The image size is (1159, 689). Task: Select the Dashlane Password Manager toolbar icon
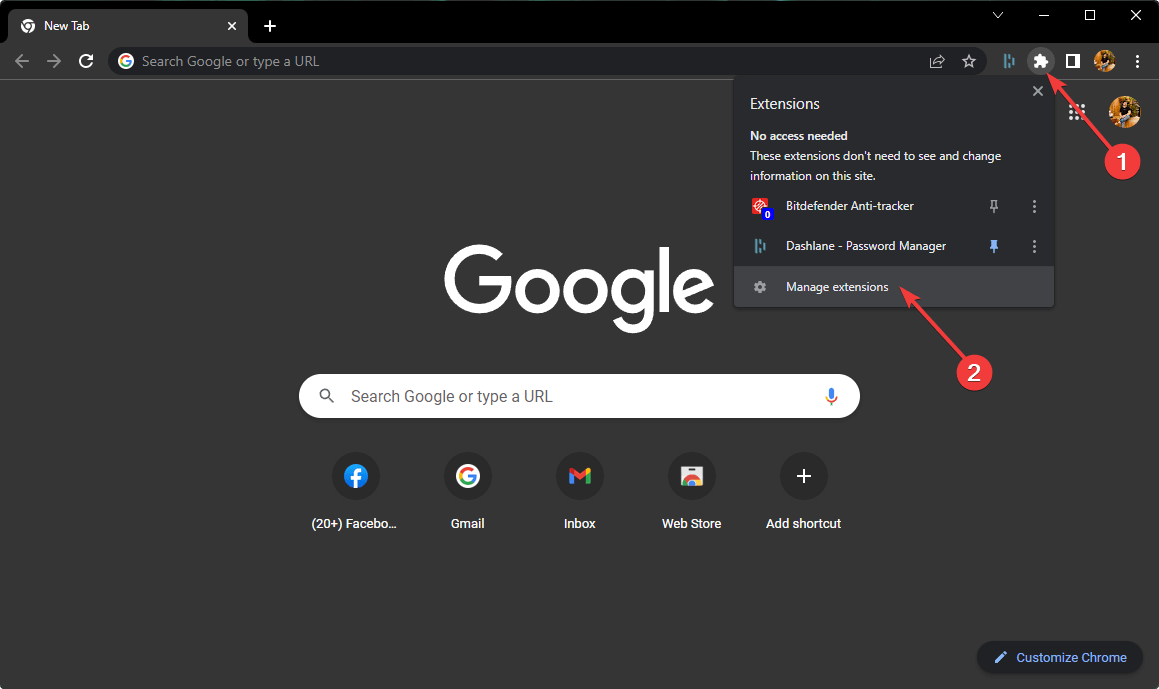click(1007, 61)
